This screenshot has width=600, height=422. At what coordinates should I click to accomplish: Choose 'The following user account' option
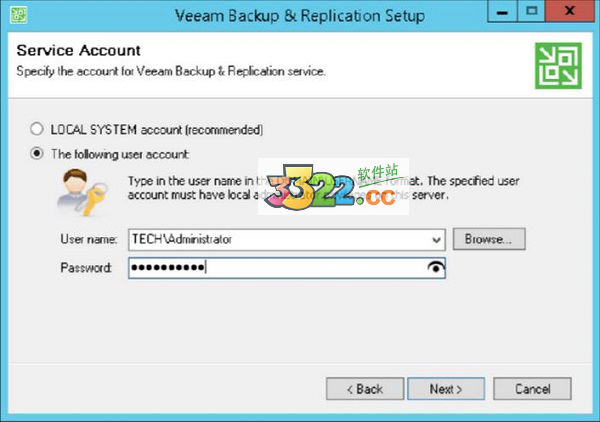37,154
